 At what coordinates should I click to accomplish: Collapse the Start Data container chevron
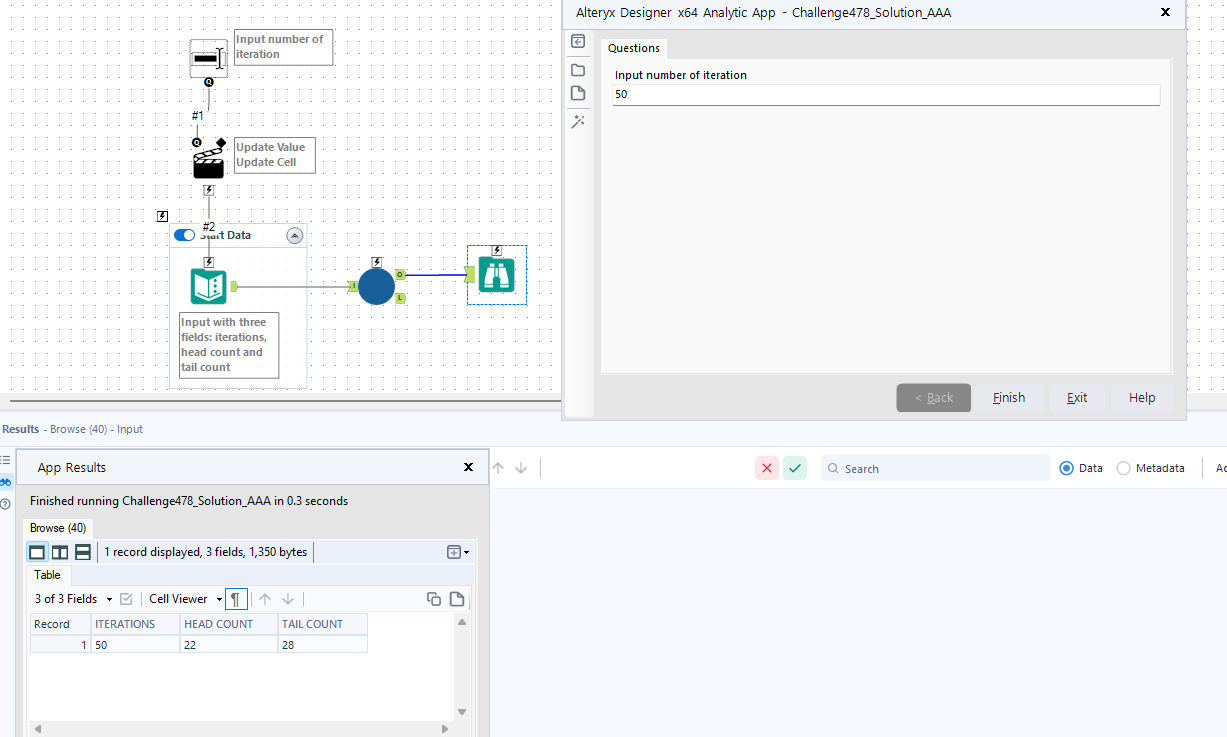point(294,235)
